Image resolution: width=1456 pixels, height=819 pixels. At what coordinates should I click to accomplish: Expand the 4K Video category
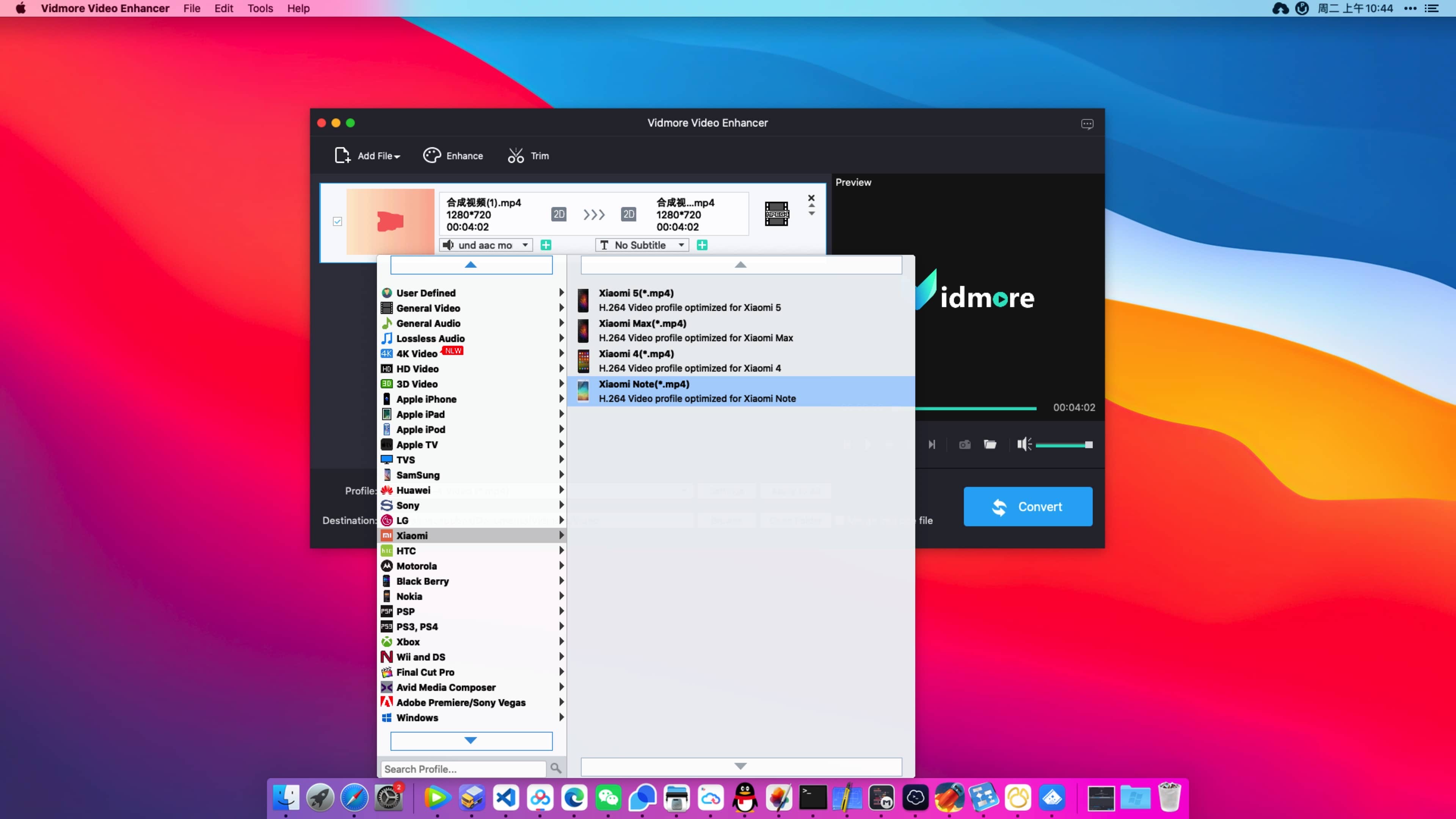[472, 353]
